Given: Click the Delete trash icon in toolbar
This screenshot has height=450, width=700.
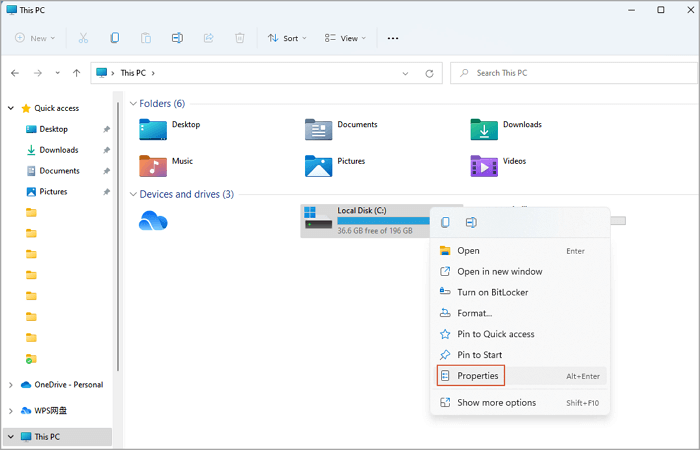Looking at the screenshot, I should (239, 38).
